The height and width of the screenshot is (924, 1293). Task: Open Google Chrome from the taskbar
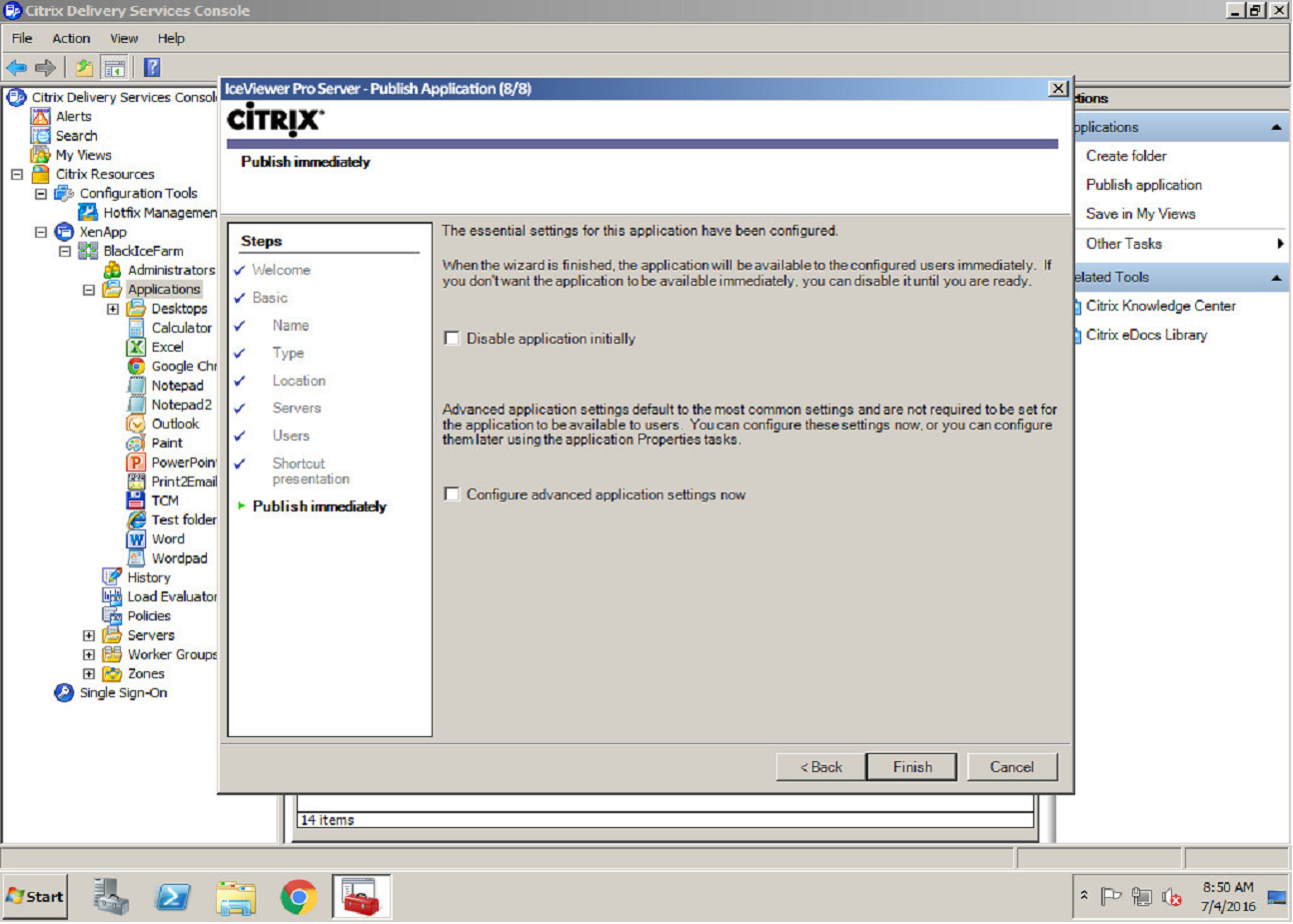click(298, 897)
